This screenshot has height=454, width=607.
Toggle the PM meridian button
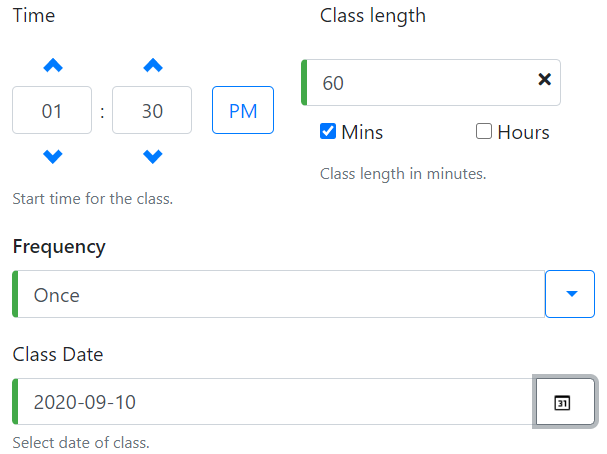pyautogui.click(x=243, y=110)
